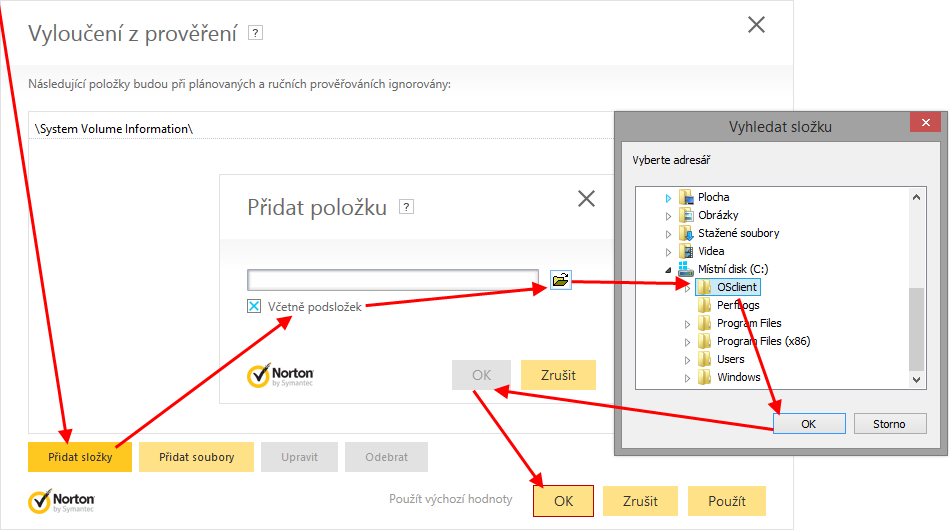The width and height of the screenshot is (951, 530).
Task: Select the Místní disk (C:) drive icon
Action: (x=686, y=269)
